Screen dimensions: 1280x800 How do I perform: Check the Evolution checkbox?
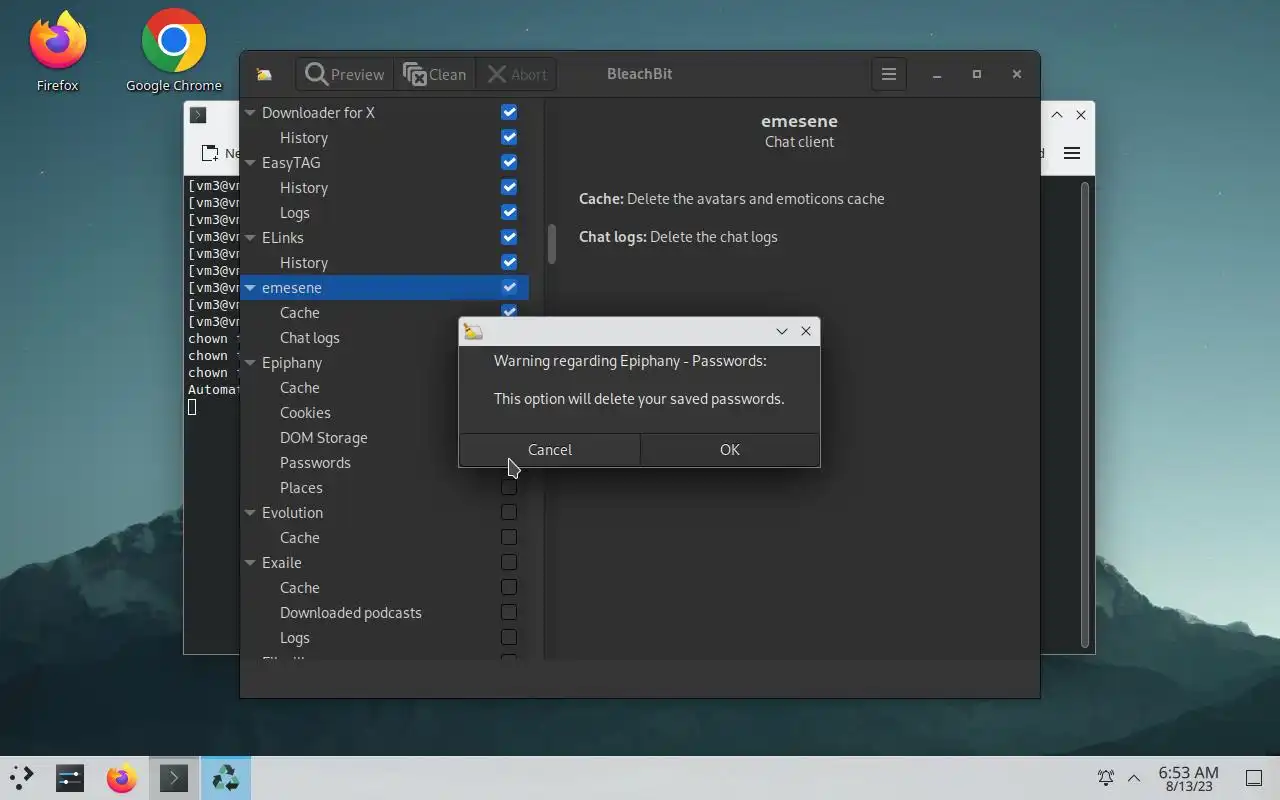pos(509,512)
